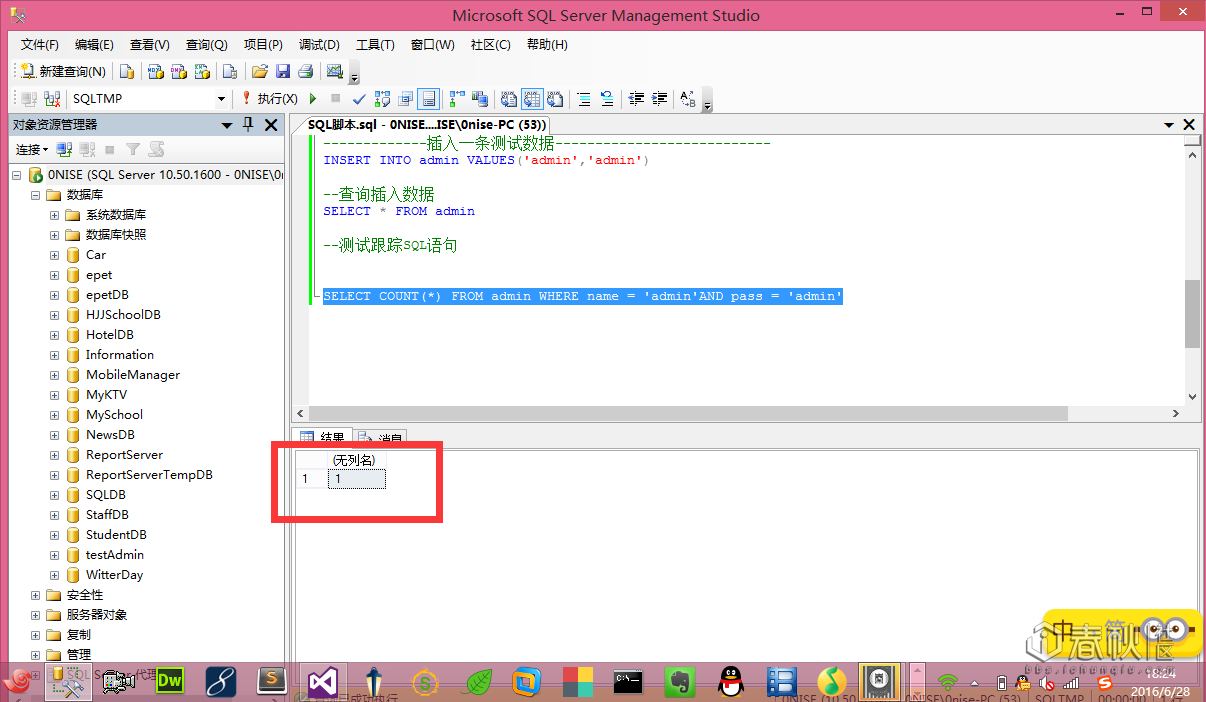Viewport: 1206px width, 702px height.
Task: Expand the HotelDB database node
Action: 55,335
